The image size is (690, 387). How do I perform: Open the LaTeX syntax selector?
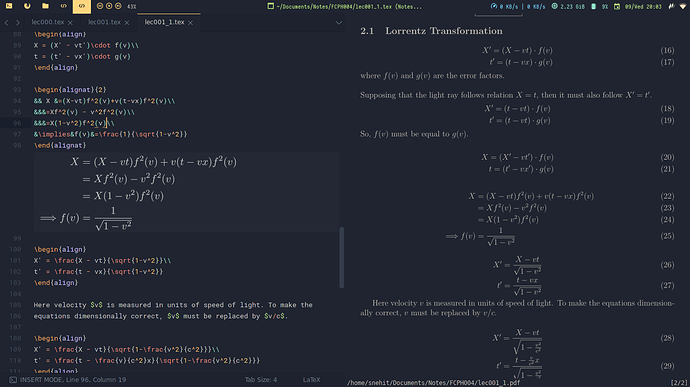pos(312,380)
